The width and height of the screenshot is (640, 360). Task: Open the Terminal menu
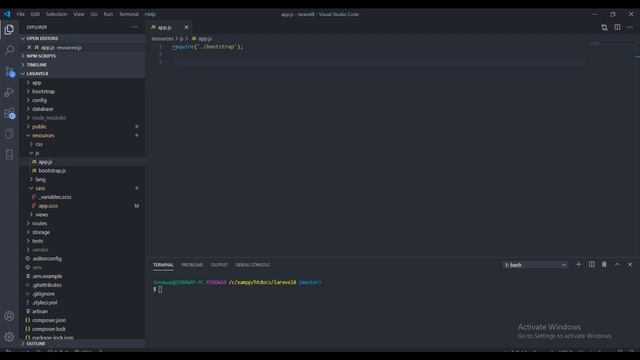129,14
